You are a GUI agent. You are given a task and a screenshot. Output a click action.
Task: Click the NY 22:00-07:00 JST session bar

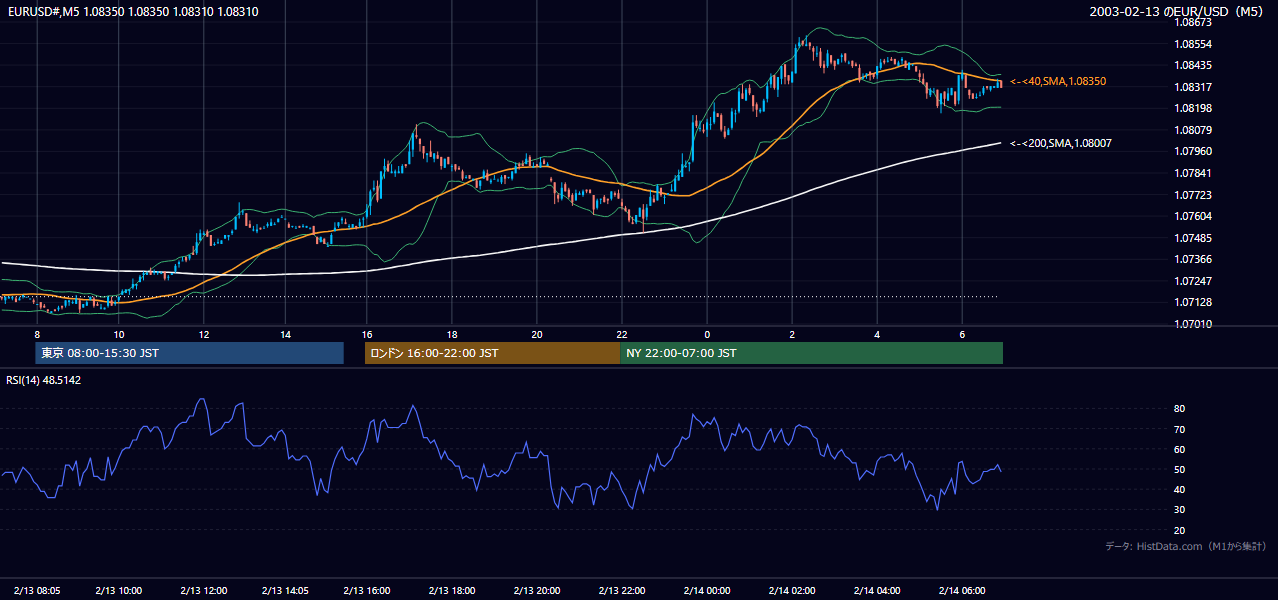coord(811,353)
